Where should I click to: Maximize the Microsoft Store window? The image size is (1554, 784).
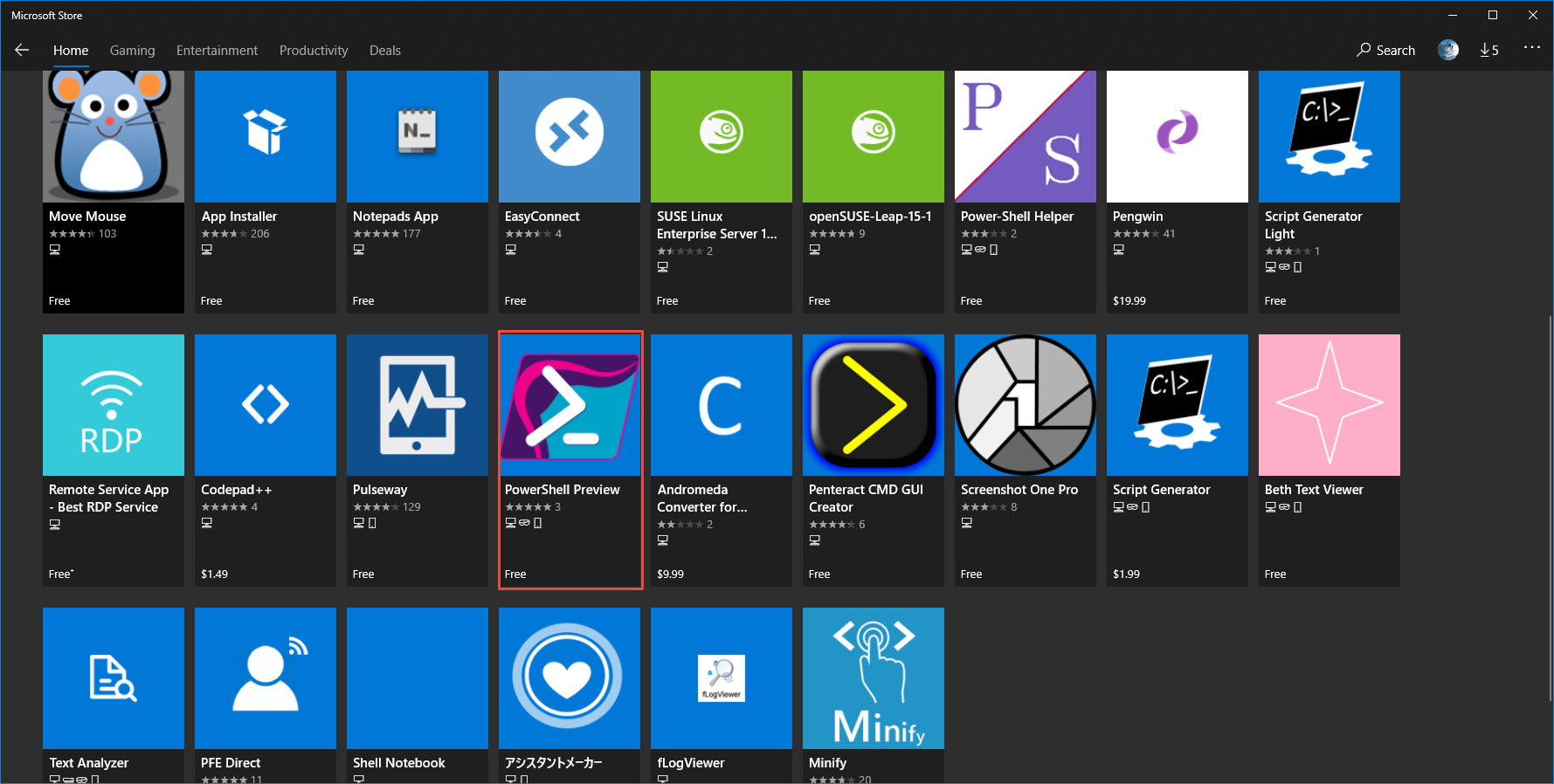1493,15
